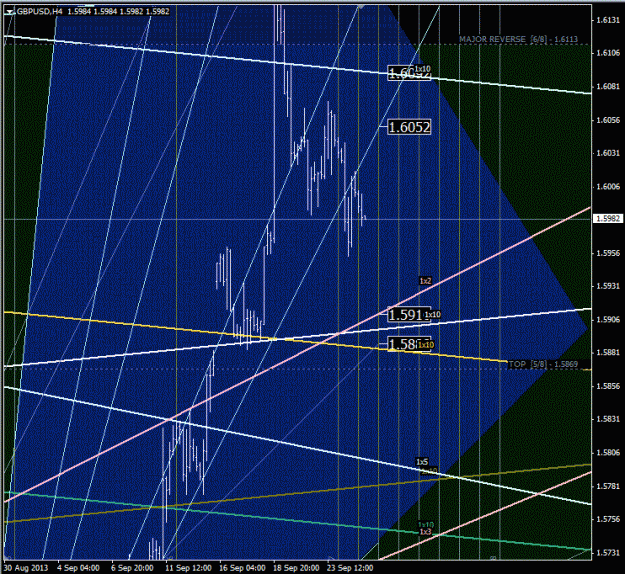Click the 1.6131 price scale value

pyautogui.click(x=608, y=20)
